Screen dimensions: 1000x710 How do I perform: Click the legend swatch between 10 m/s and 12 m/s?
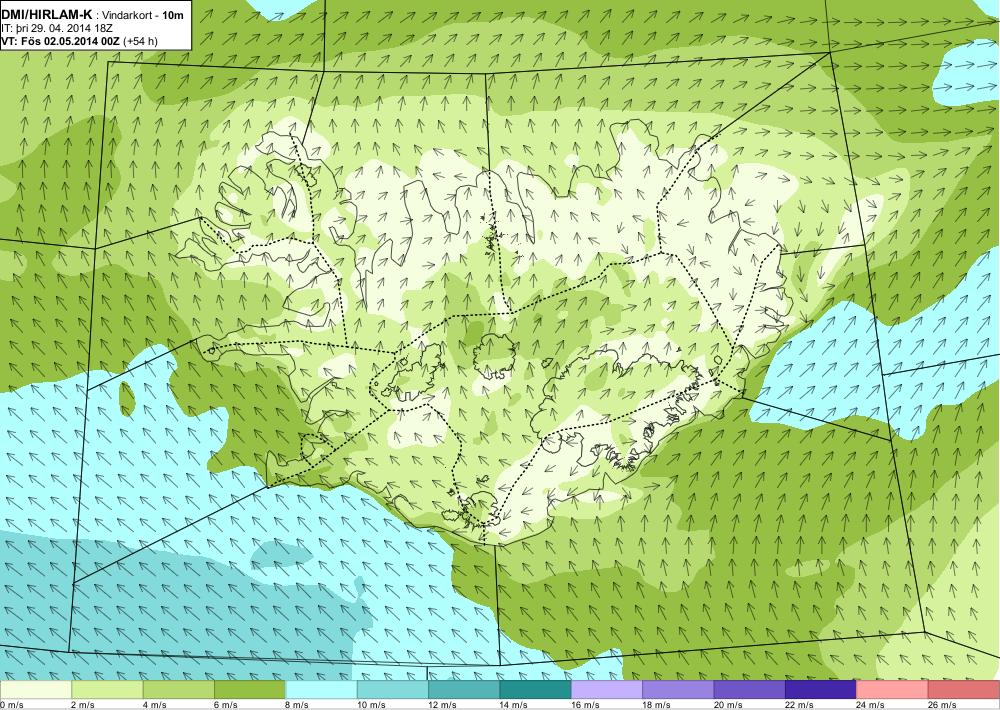coord(393,690)
